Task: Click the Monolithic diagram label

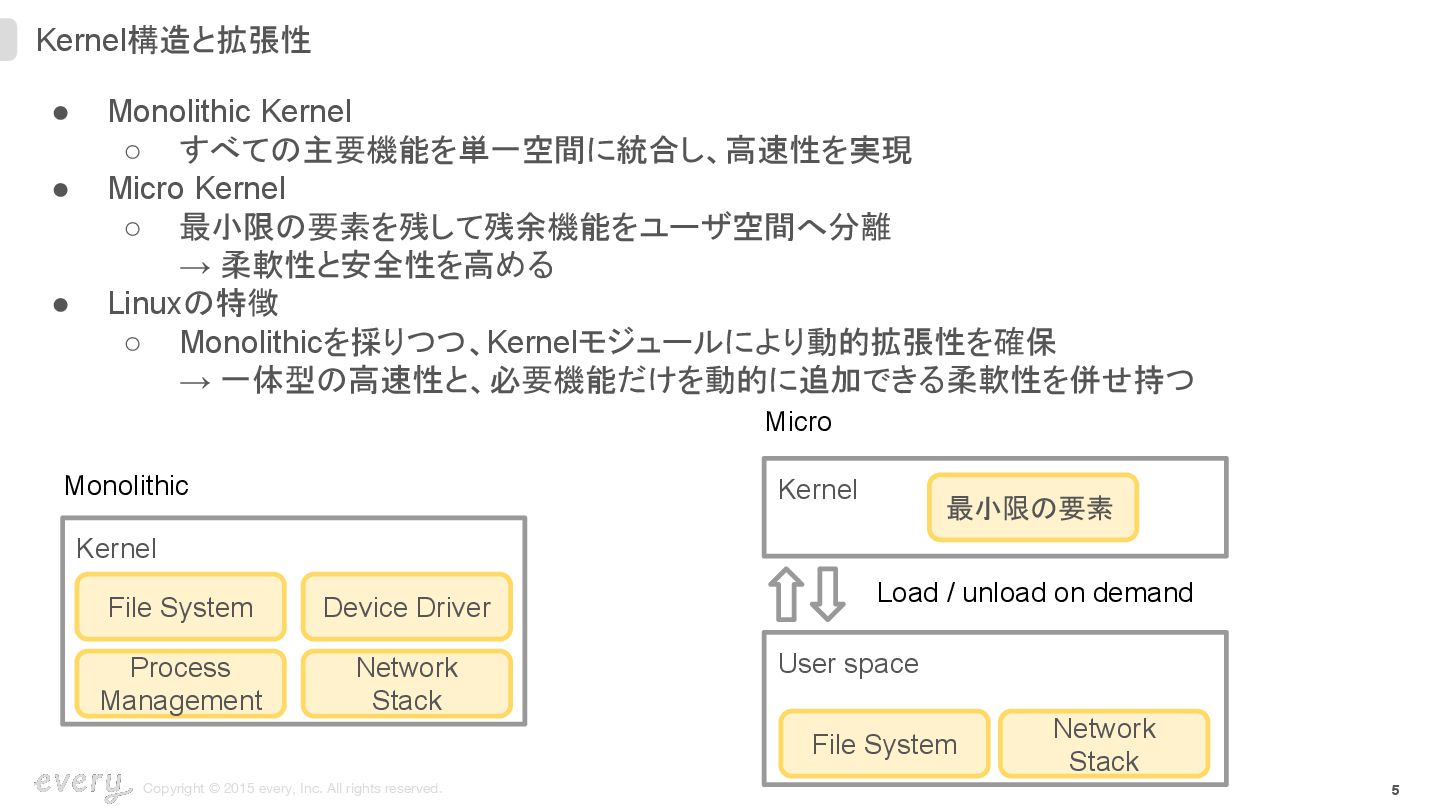Action: 126,486
